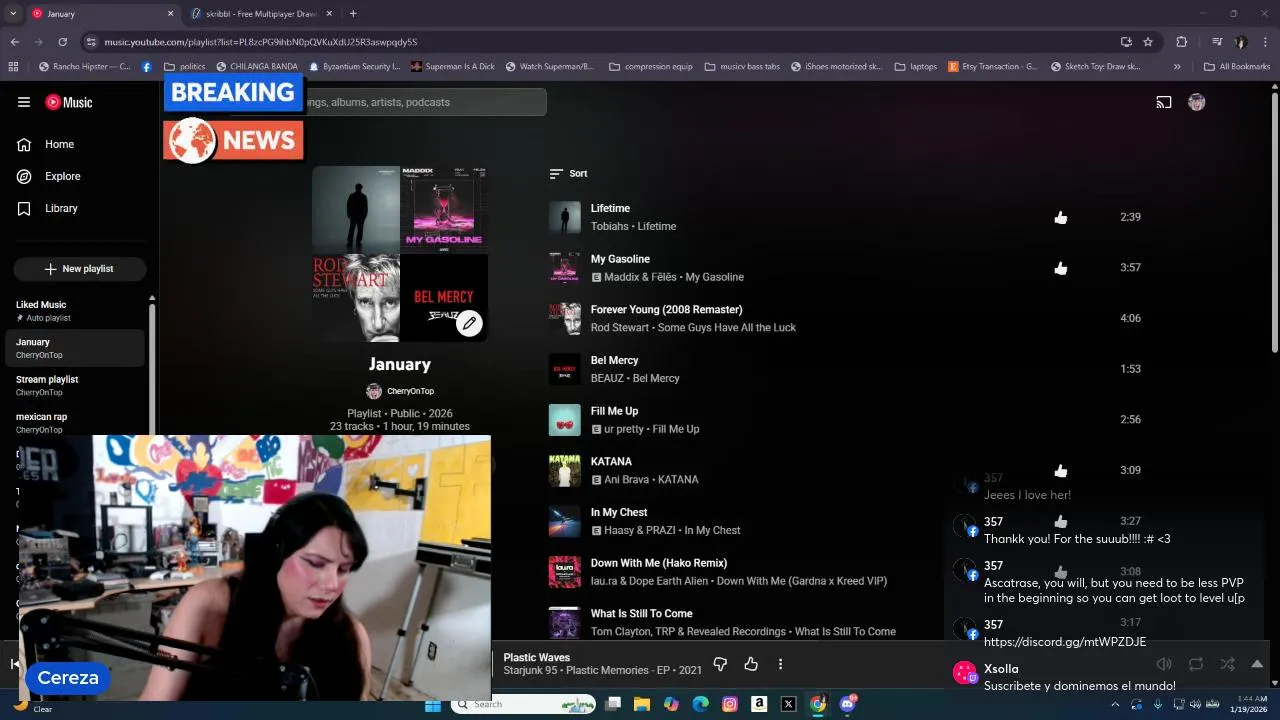Cast to a device using the cast icon

click(x=1164, y=102)
